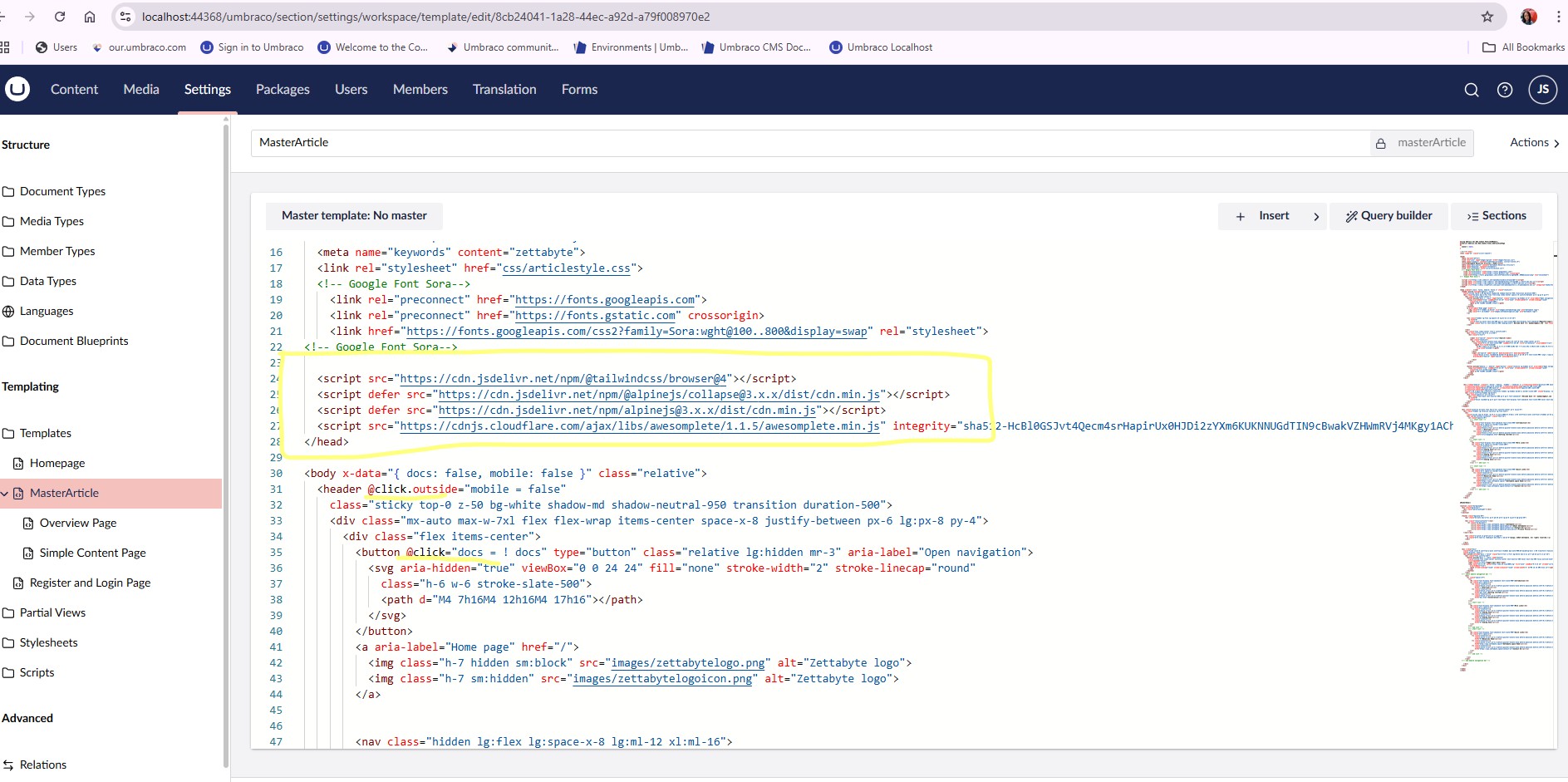Go to the Content section
The width and height of the screenshot is (1568, 782).
point(74,89)
